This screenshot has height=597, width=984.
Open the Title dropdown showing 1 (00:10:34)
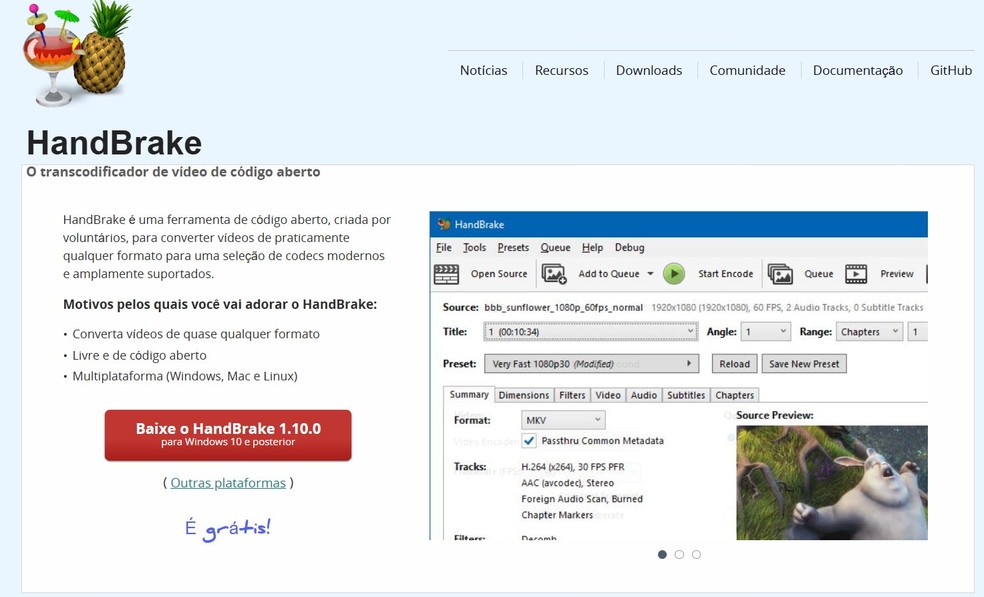pyautogui.click(x=591, y=332)
